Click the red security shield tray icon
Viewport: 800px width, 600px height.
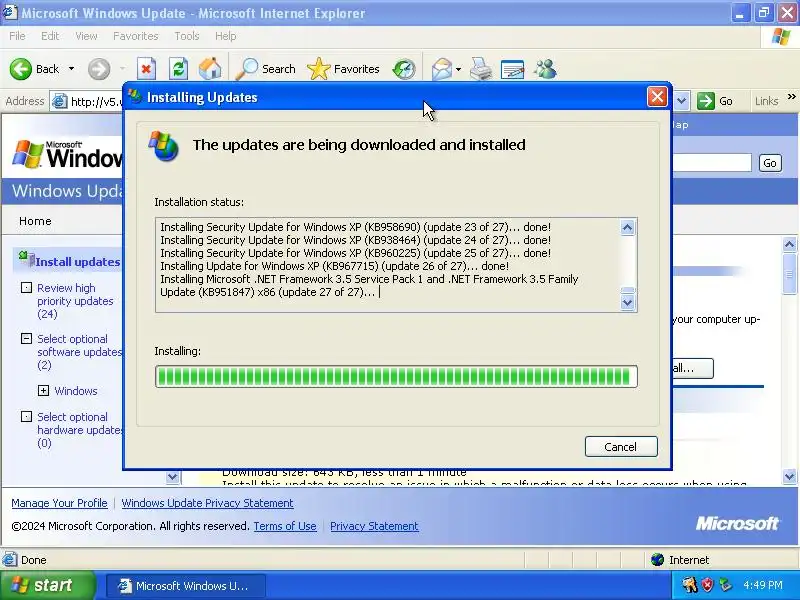(x=707, y=585)
